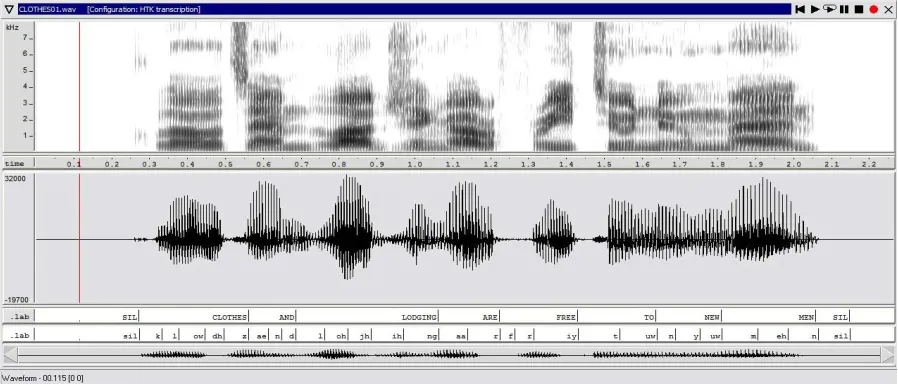Select the LODGING word label
This screenshot has width=898, height=384.
[x=419, y=317]
